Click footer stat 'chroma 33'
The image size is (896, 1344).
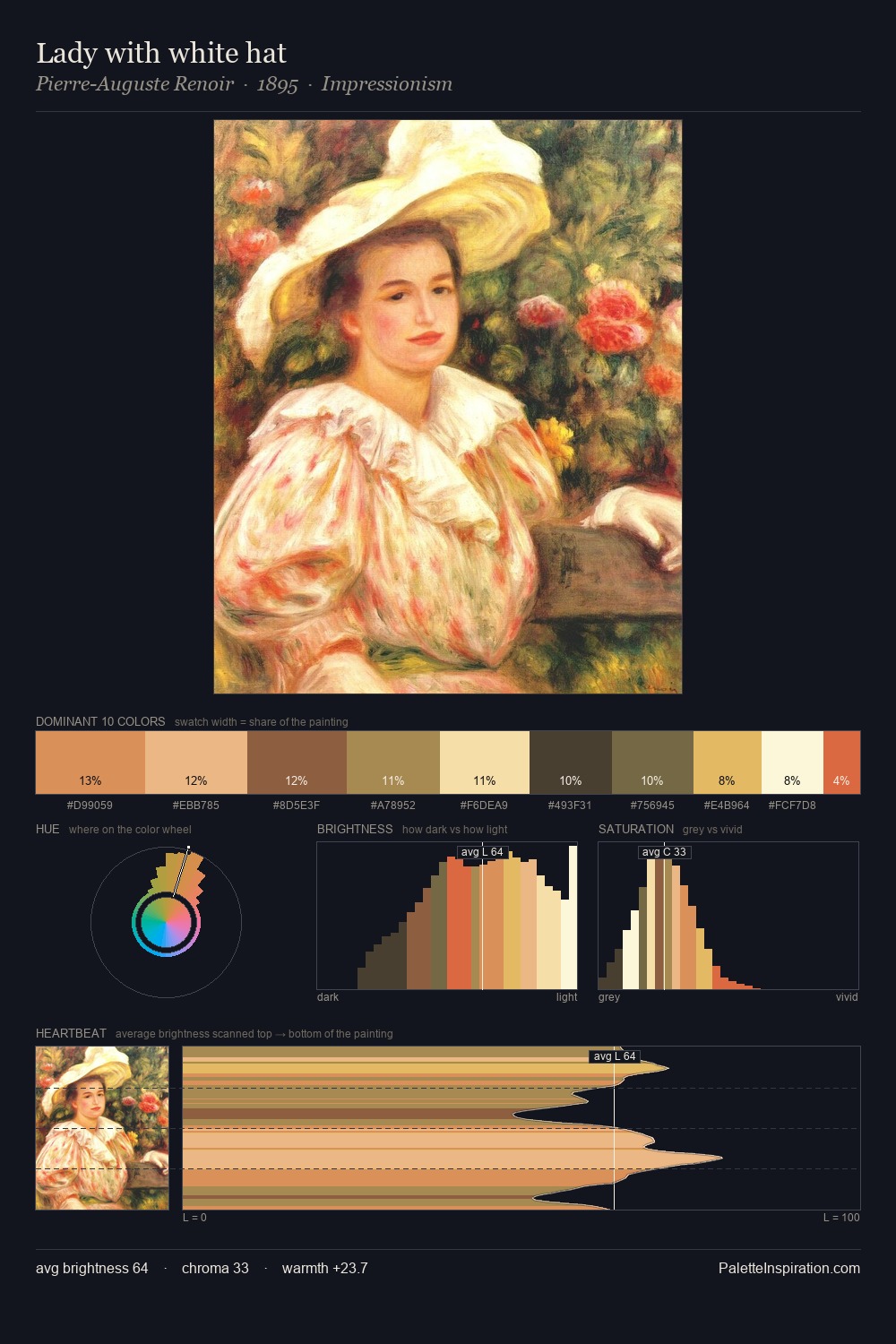click(x=215, y=1268)
